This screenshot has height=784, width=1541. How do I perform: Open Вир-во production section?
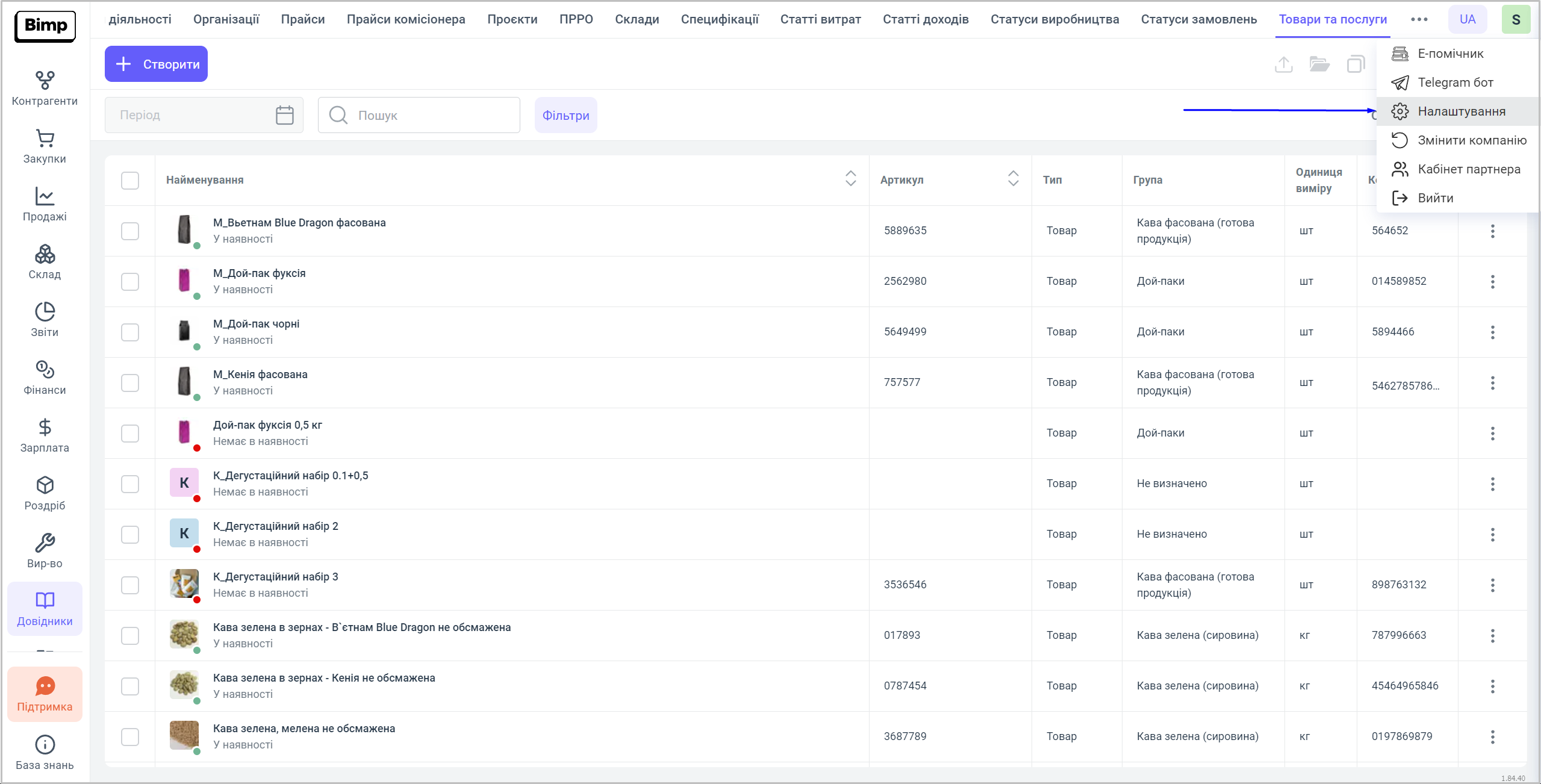point(45,551)
